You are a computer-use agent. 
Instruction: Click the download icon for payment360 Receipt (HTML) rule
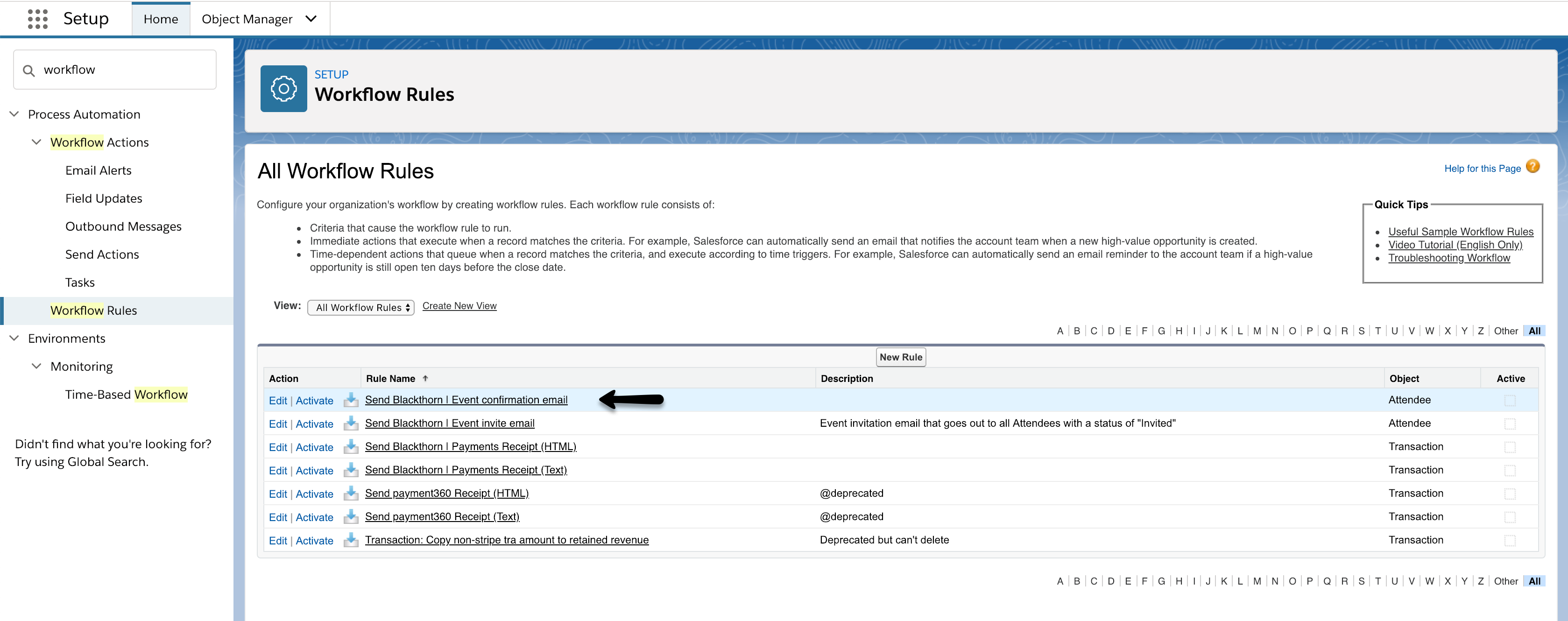(351, 493)
